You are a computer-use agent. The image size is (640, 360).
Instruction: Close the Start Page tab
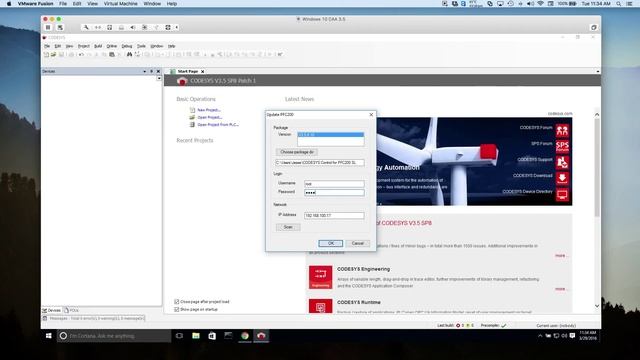point(202,71)
